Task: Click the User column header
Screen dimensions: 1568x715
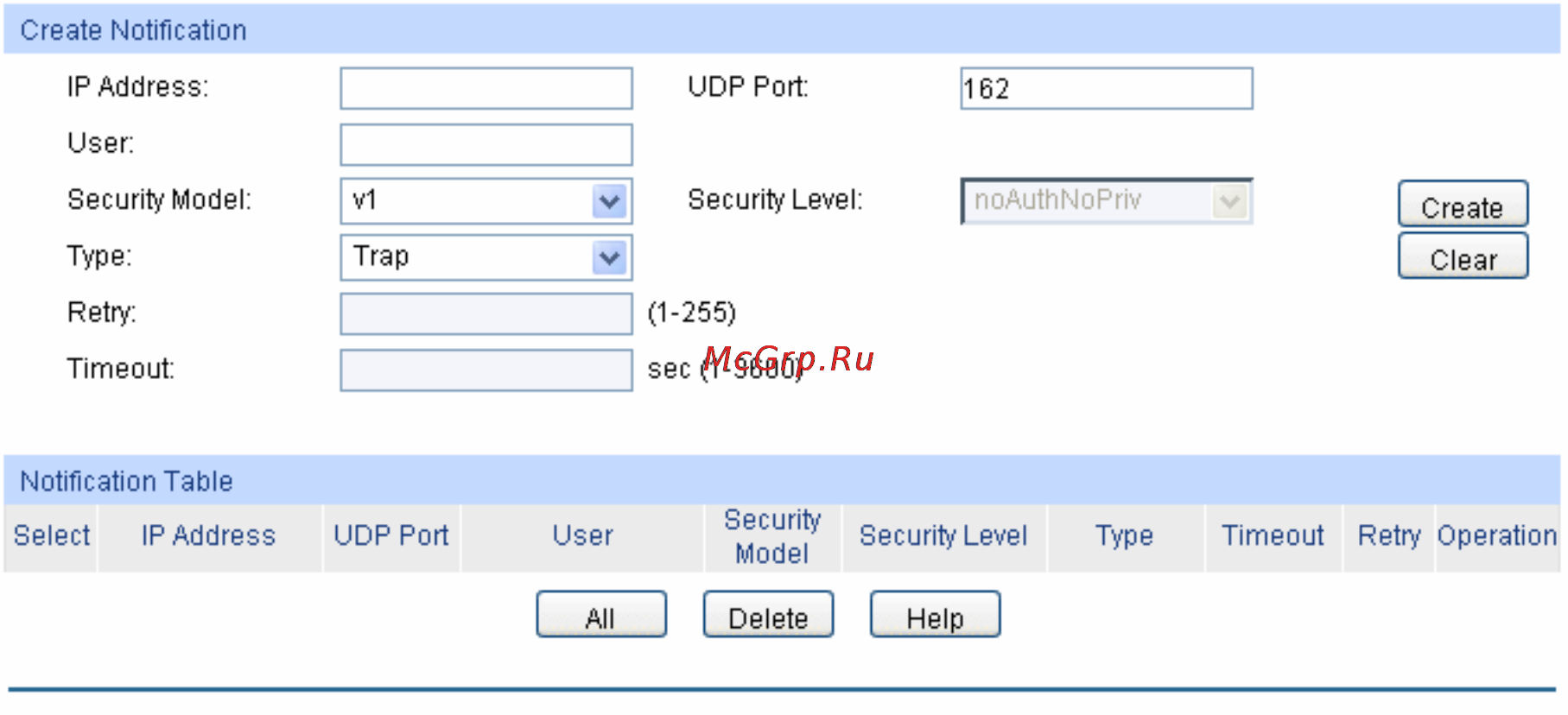Action: (x=583, y=536)
